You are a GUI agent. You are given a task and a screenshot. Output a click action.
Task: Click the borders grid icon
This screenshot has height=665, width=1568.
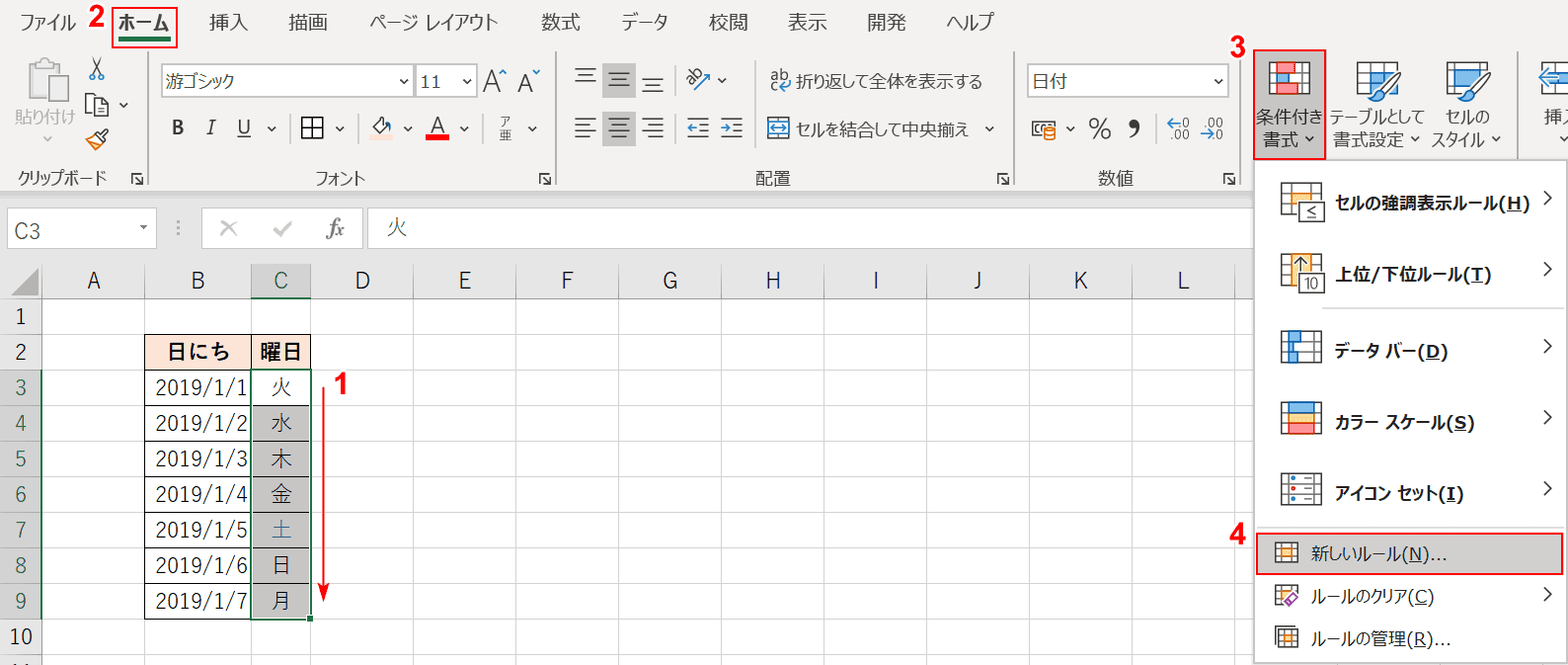coord(312,127)
